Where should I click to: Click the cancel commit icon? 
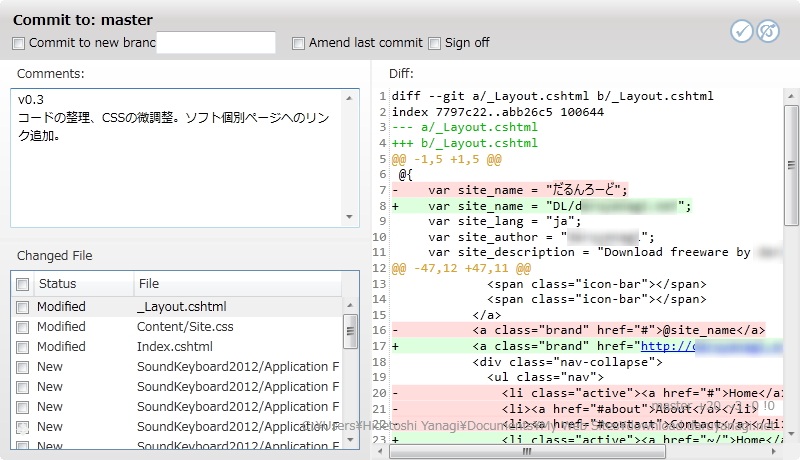[x=767, y=31]
